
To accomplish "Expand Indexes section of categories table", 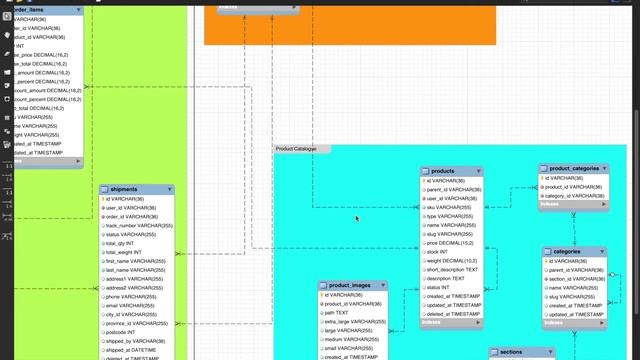I will point(602,323).
